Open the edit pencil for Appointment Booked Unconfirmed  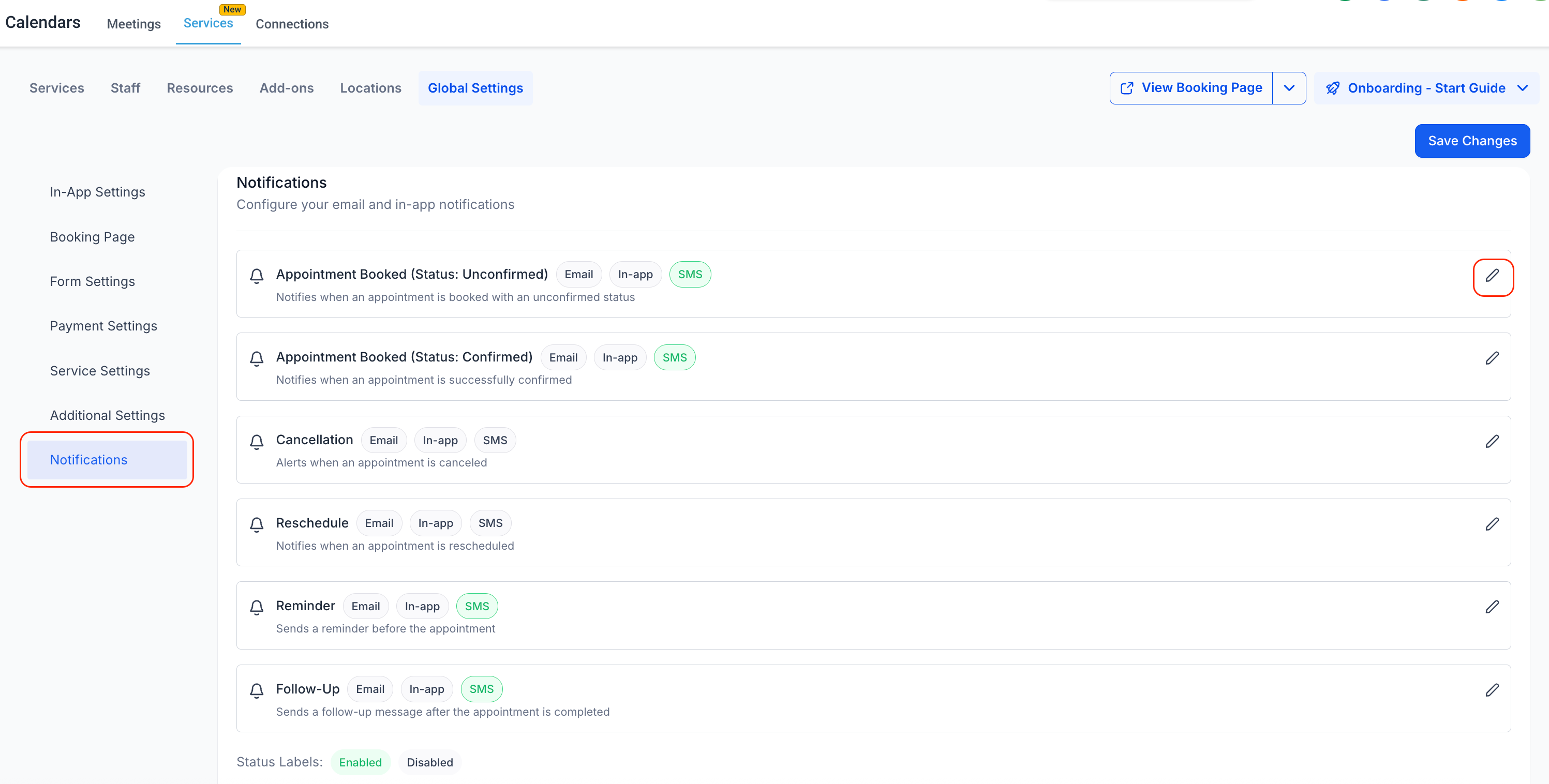(1494, 277)
